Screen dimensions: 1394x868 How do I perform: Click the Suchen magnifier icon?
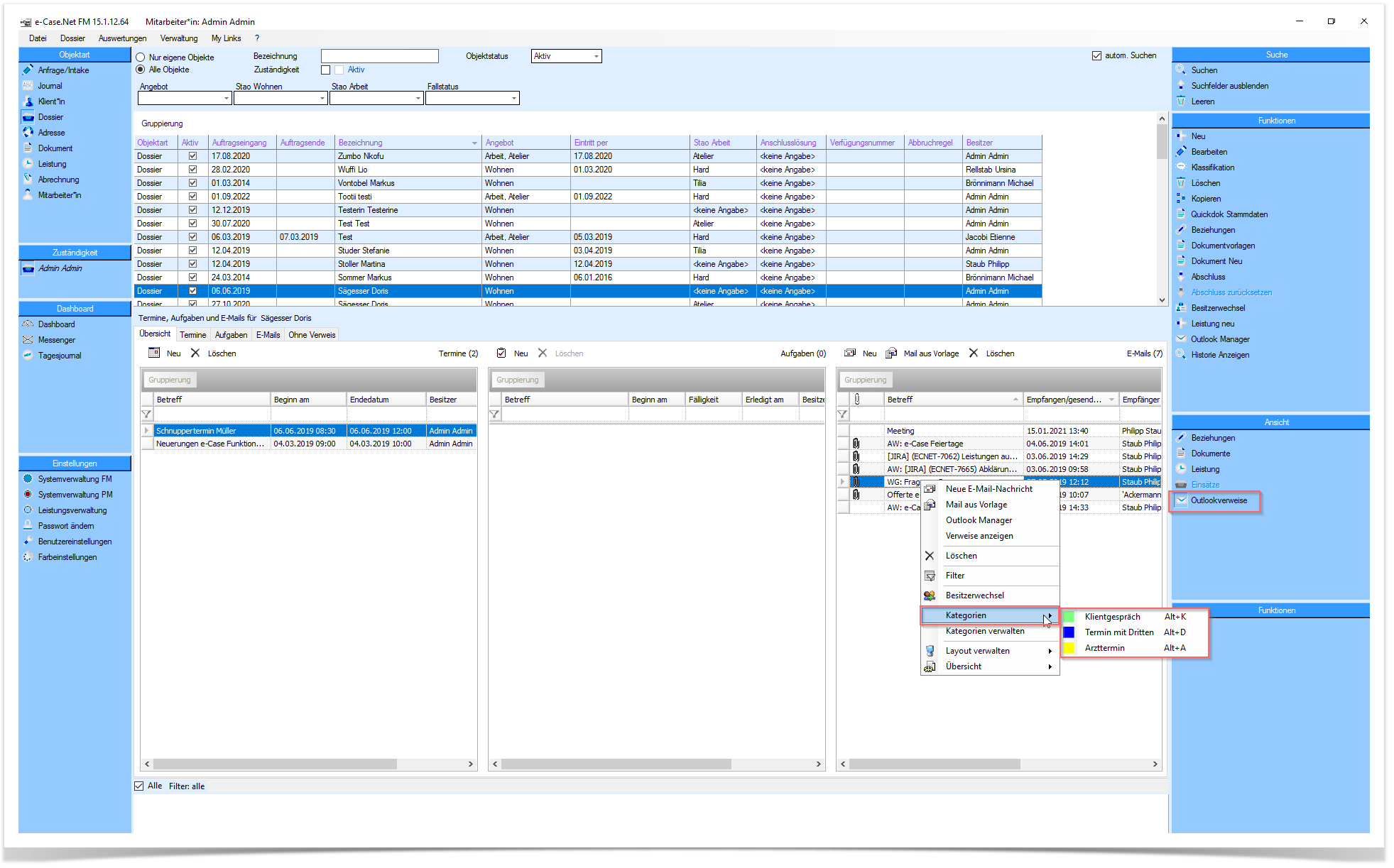click(x=1181, y=70)
